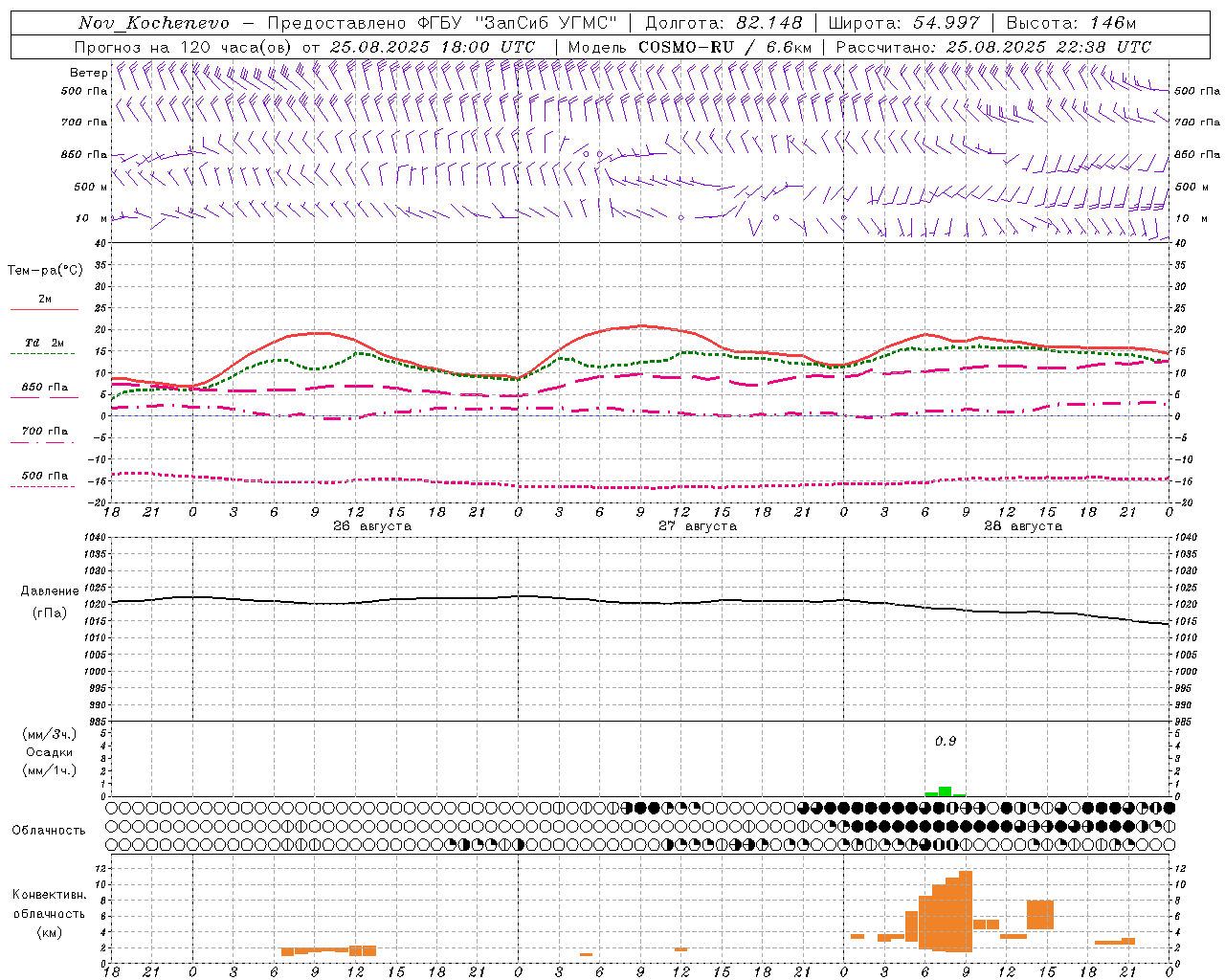Click the 0.9 precipitation amount value

point(946,742)
